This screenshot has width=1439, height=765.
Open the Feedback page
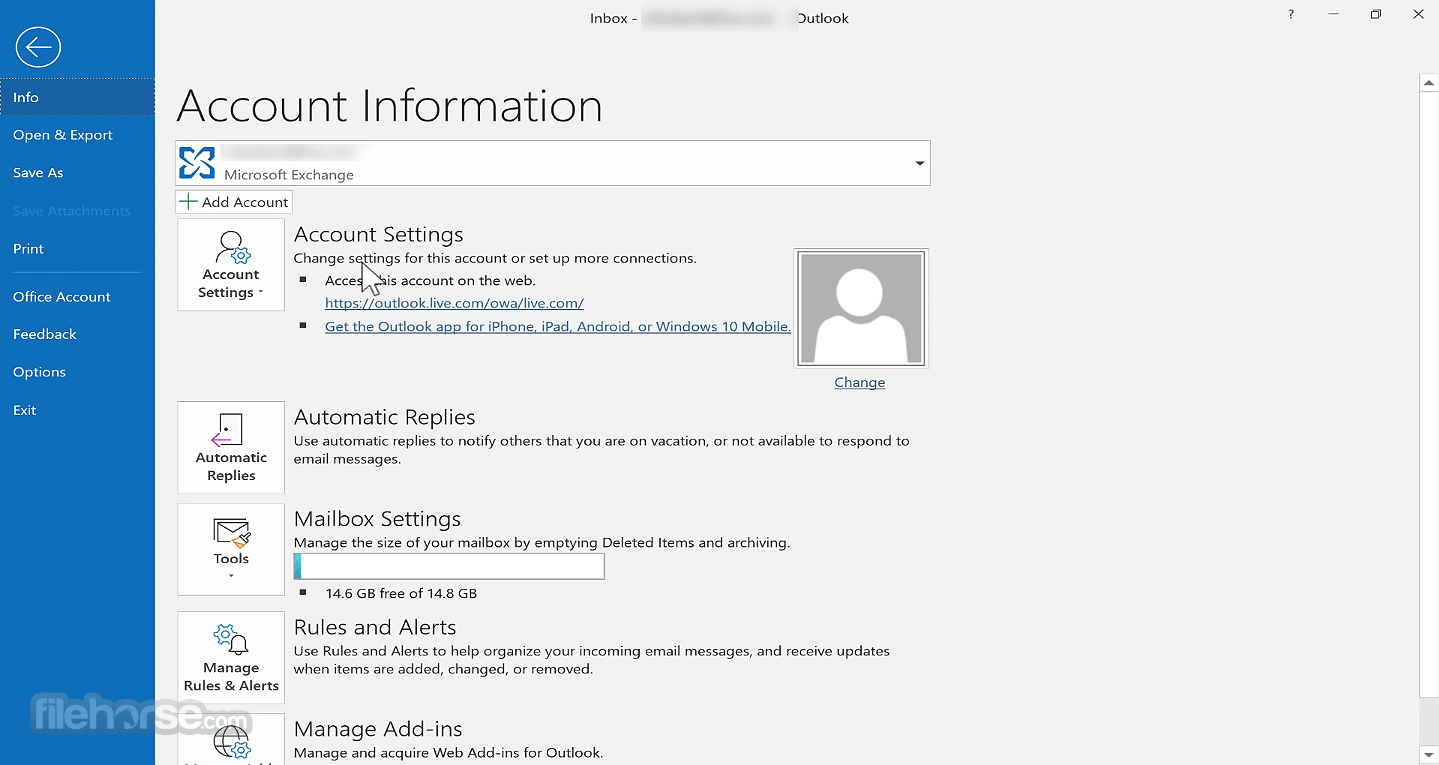[77, 334]
